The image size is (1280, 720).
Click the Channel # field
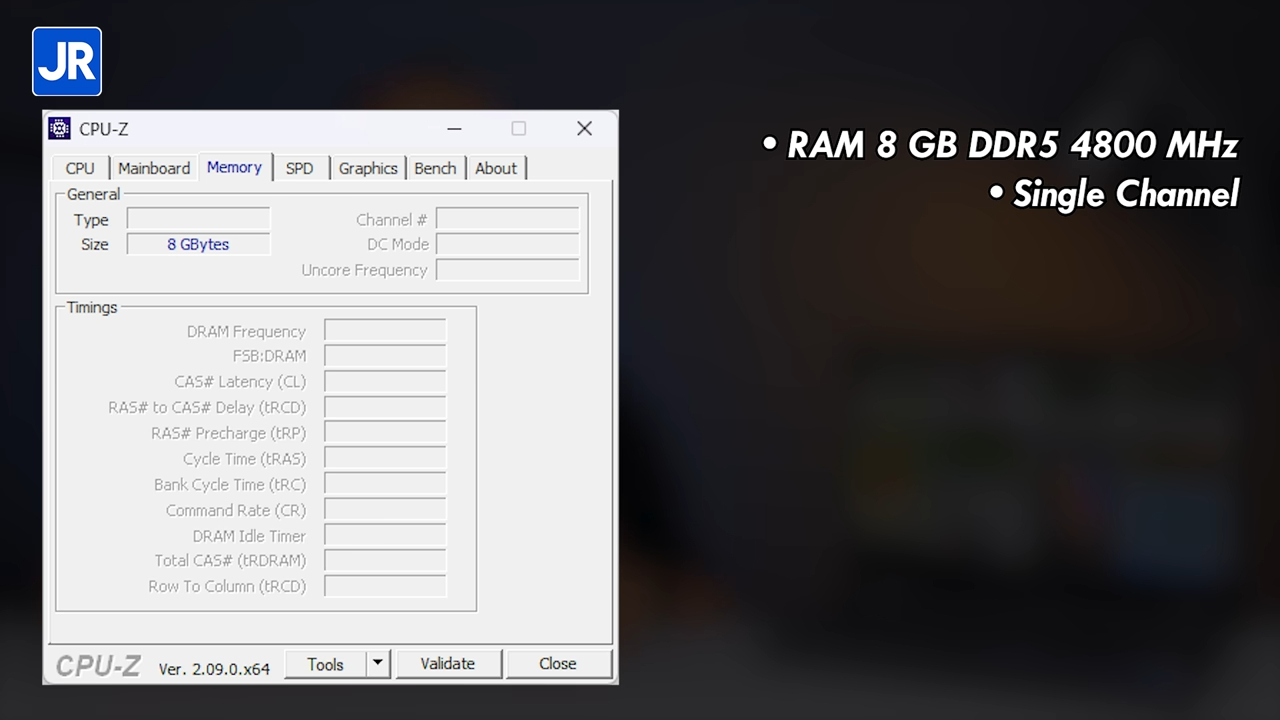point(507,219)
